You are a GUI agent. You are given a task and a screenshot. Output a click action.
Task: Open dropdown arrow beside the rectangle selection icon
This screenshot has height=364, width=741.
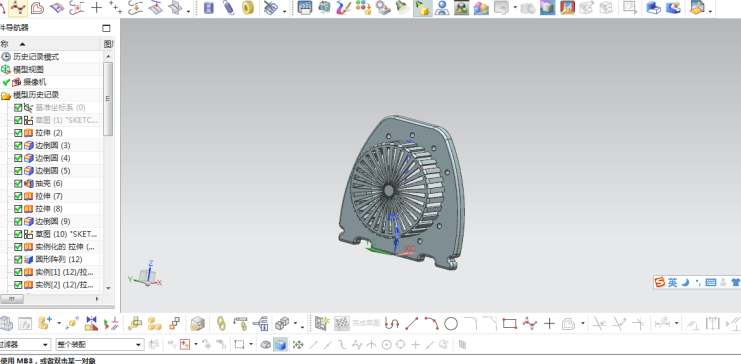tap(251, 345)
